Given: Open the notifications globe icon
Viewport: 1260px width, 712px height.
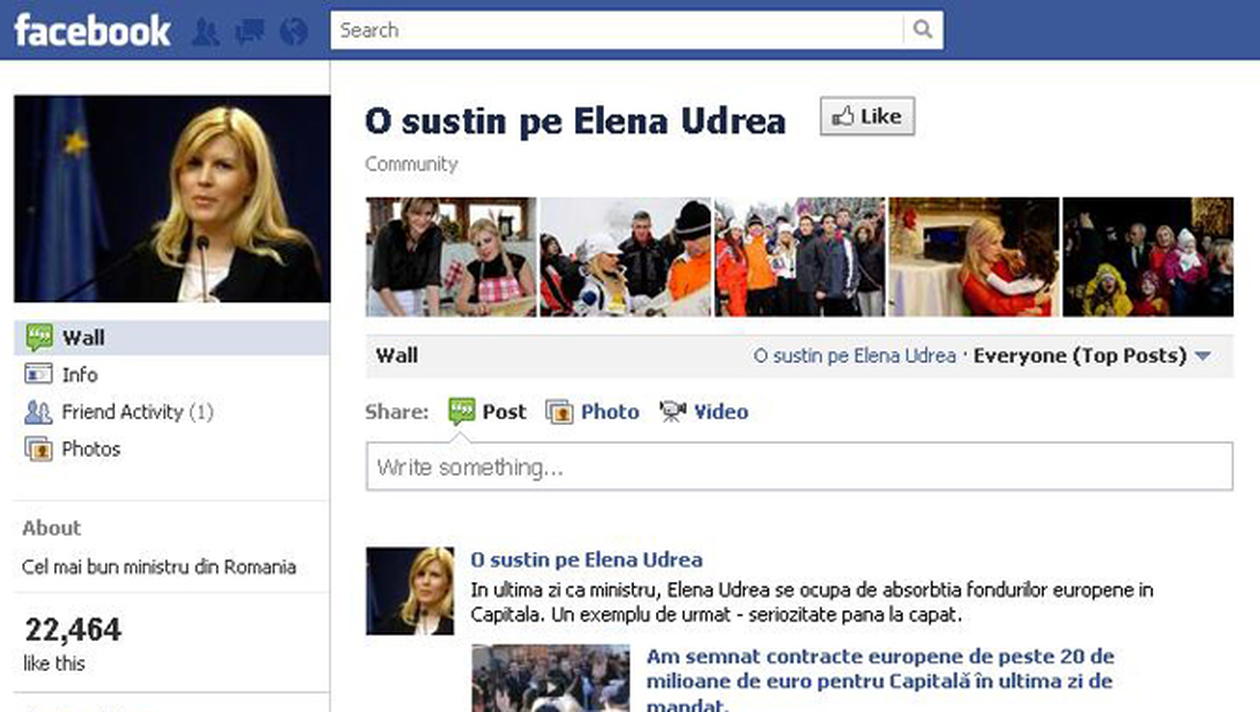Looking at the screenshot, I should [x=293, y=32].
